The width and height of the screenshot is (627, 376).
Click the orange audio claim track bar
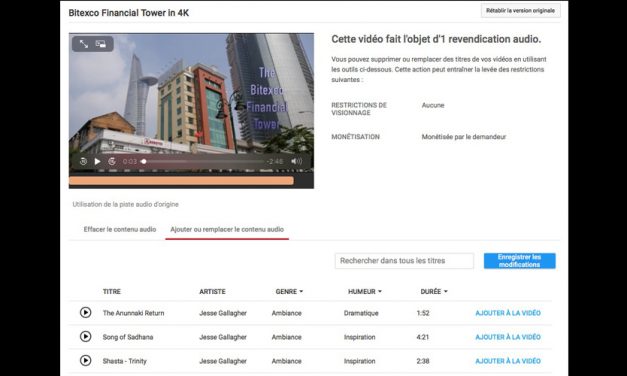pyautogui.click(x=181, y=181)
